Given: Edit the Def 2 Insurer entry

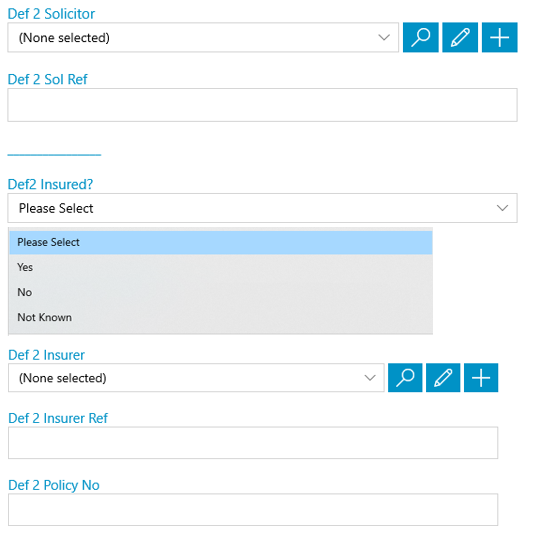Looking at the screenshot, I should coord(443,378).
